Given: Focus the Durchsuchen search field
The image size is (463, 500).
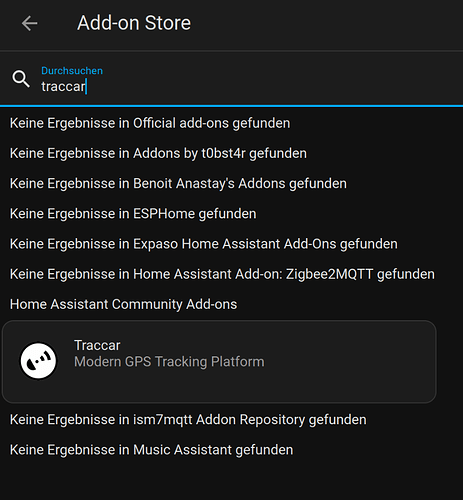Looking at the screenshot, I should click(x=231, y=79).
